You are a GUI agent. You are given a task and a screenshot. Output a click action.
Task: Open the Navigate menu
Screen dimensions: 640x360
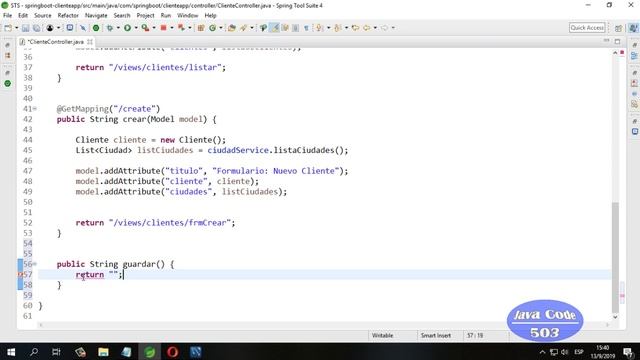pyautogui.click(x=96, y=16)
